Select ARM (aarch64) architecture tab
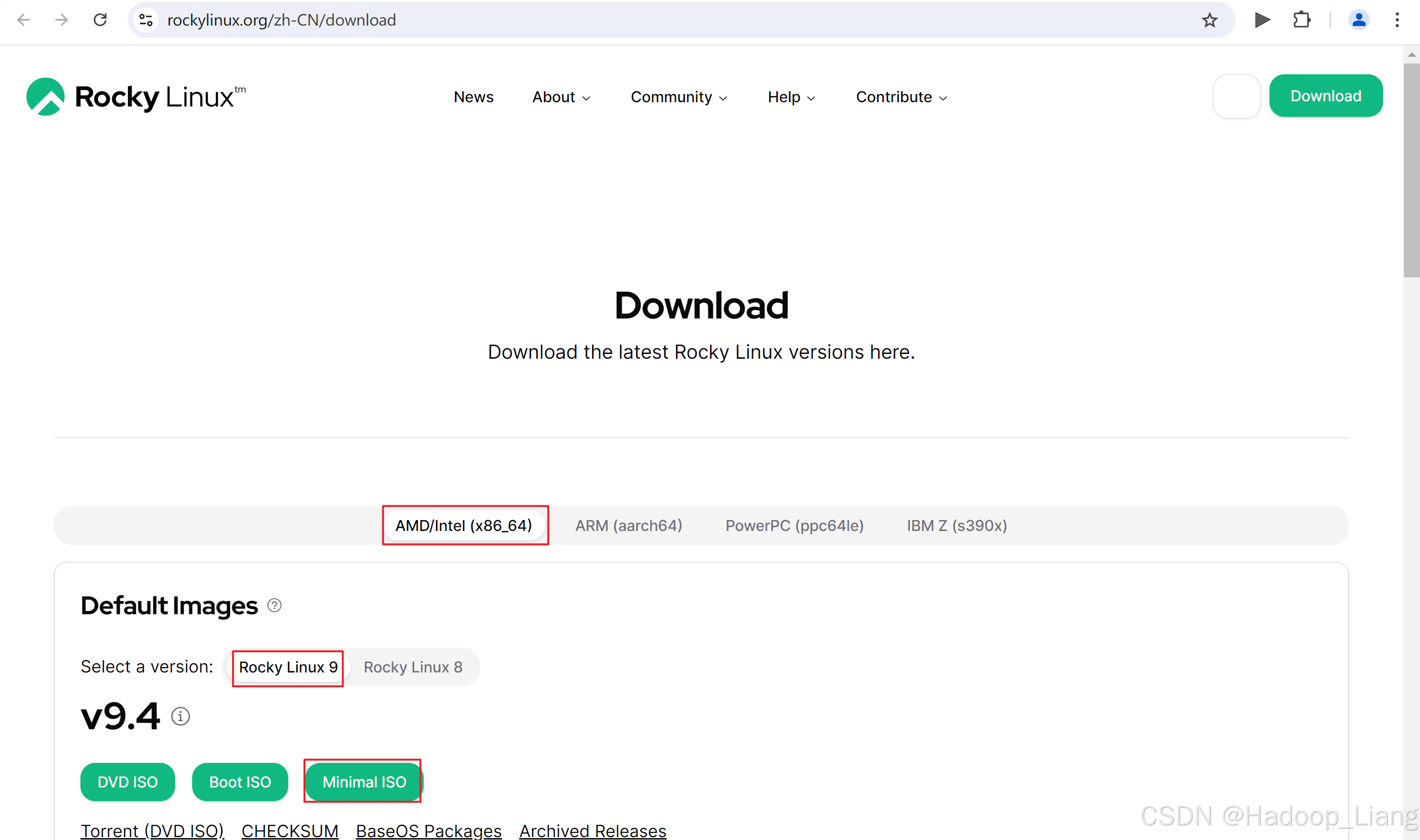1420x840 pixels. [629, 526]
